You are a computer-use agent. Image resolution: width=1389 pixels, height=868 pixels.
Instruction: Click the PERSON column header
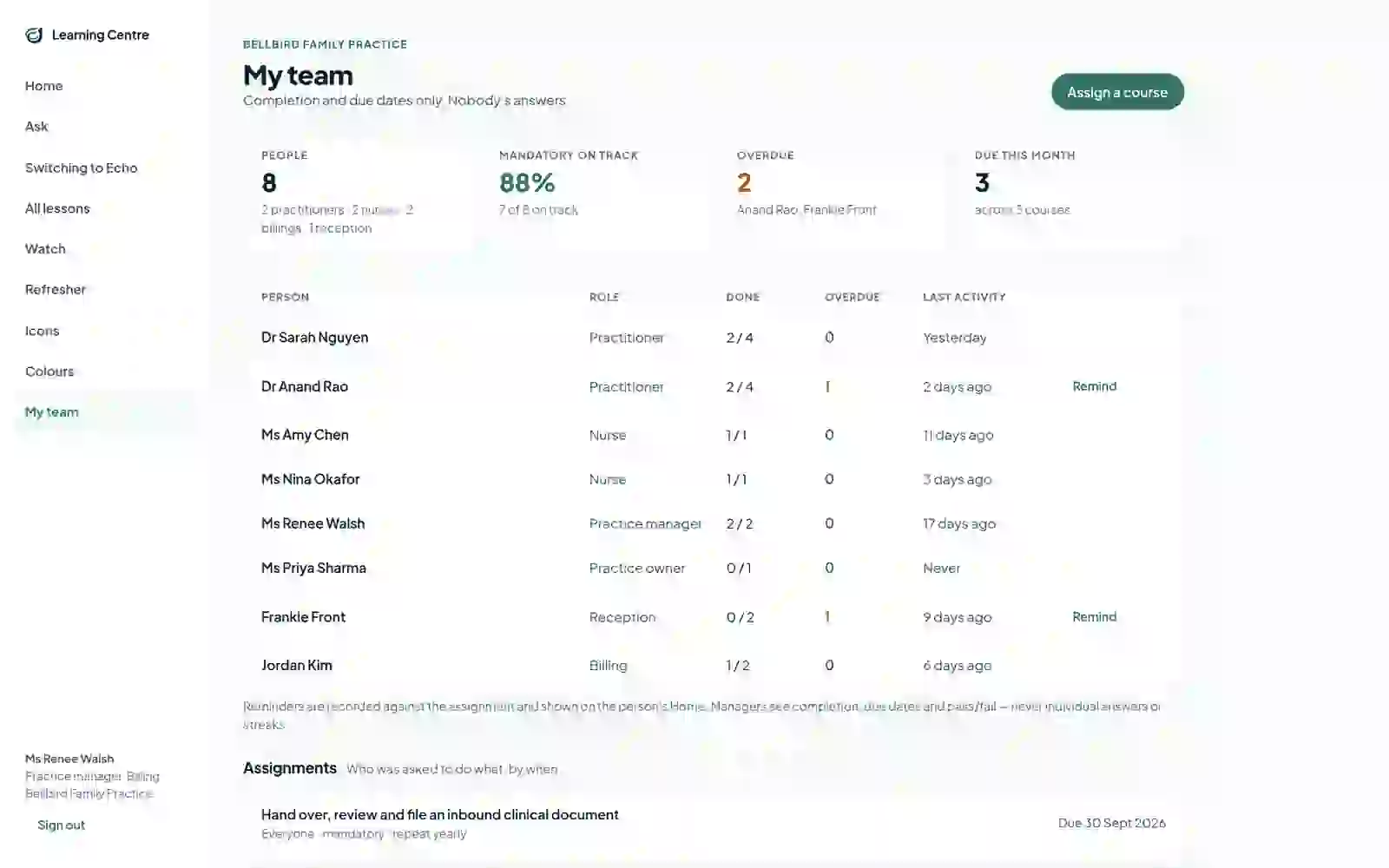[x=285, y=297]
